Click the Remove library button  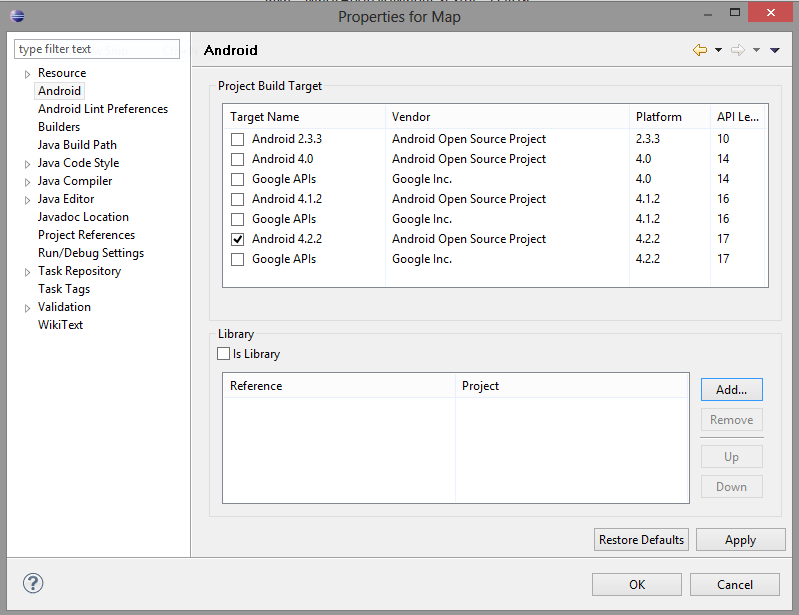(731, 420)
